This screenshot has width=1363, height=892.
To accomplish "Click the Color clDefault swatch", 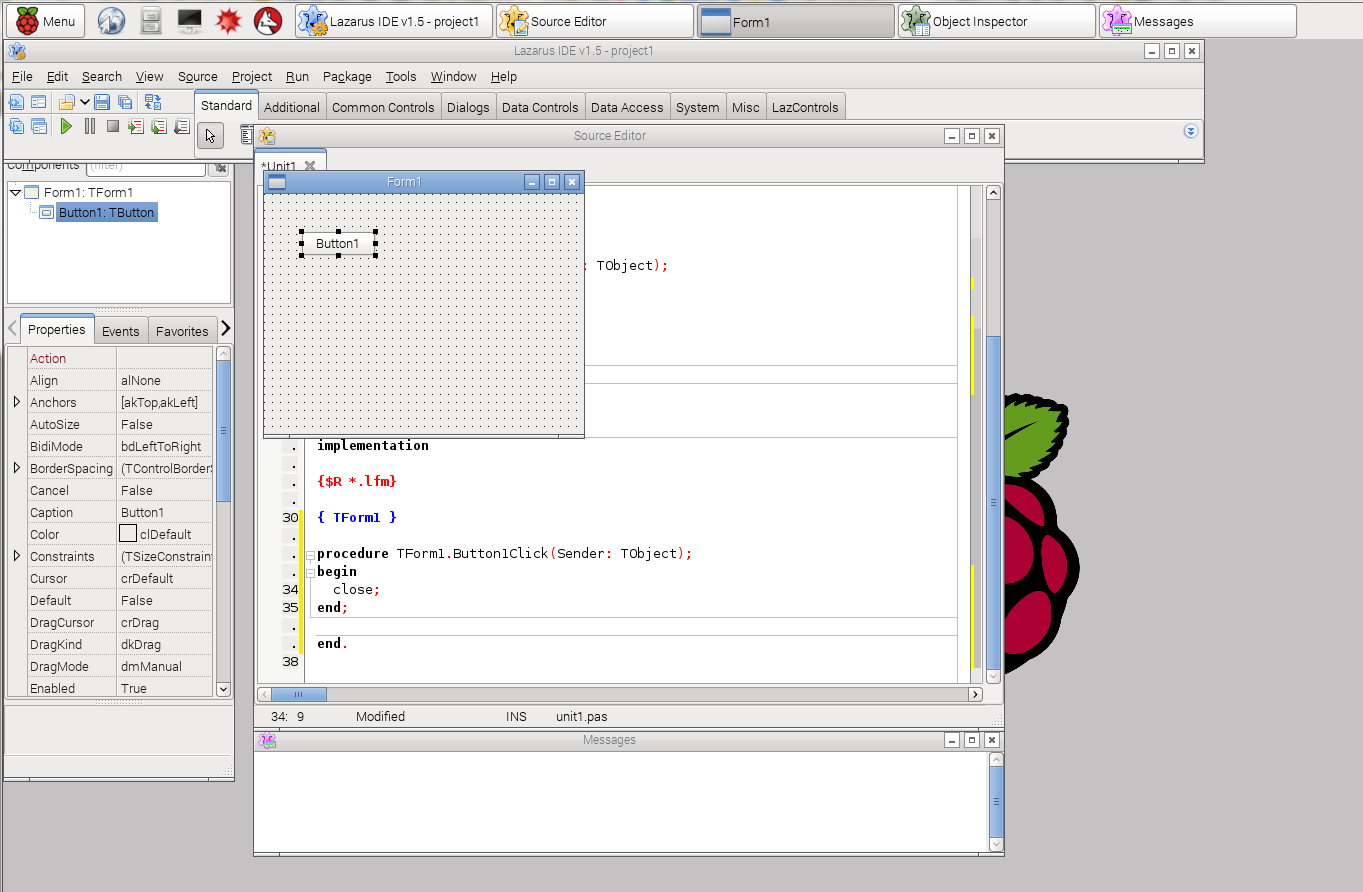I will coord(128,534).
